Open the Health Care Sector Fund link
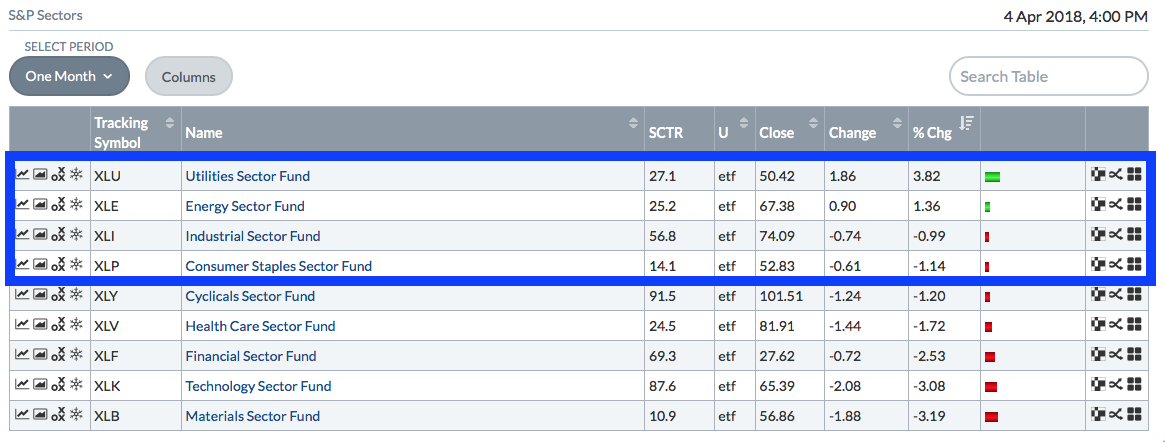 [x=260, y=325]
